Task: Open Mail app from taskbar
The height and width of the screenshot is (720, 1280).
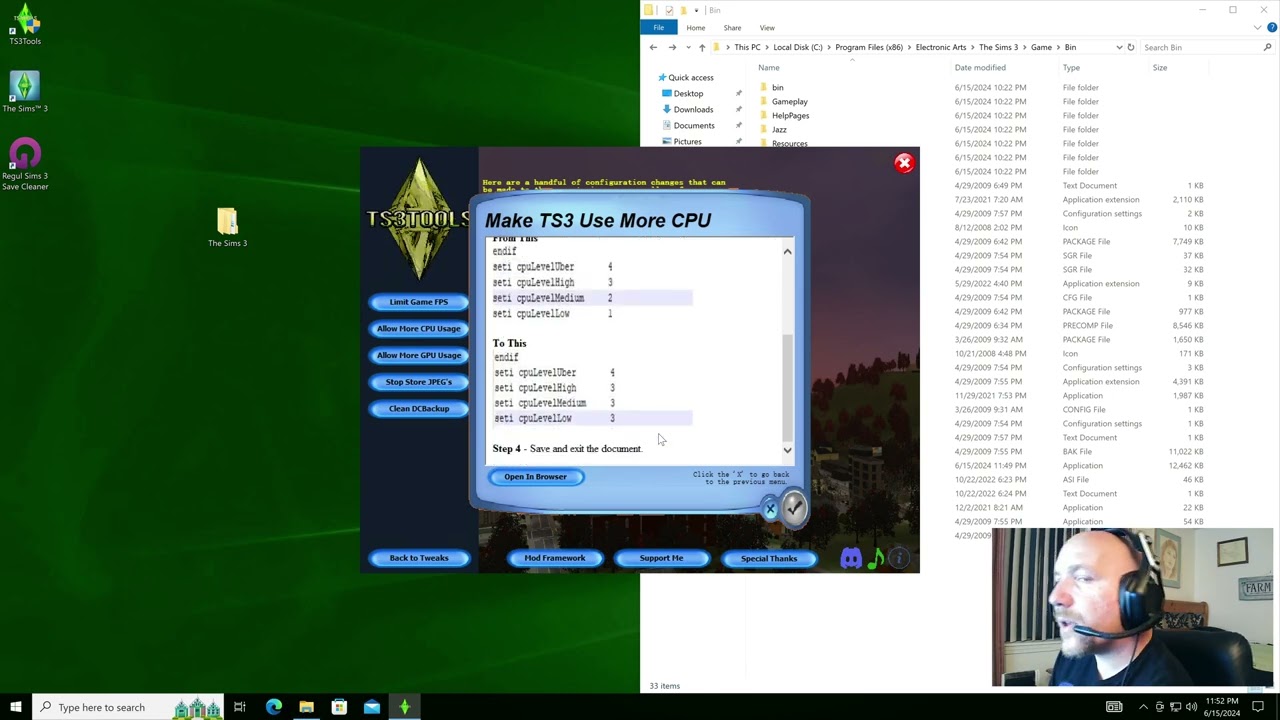Action: [372, 707]
